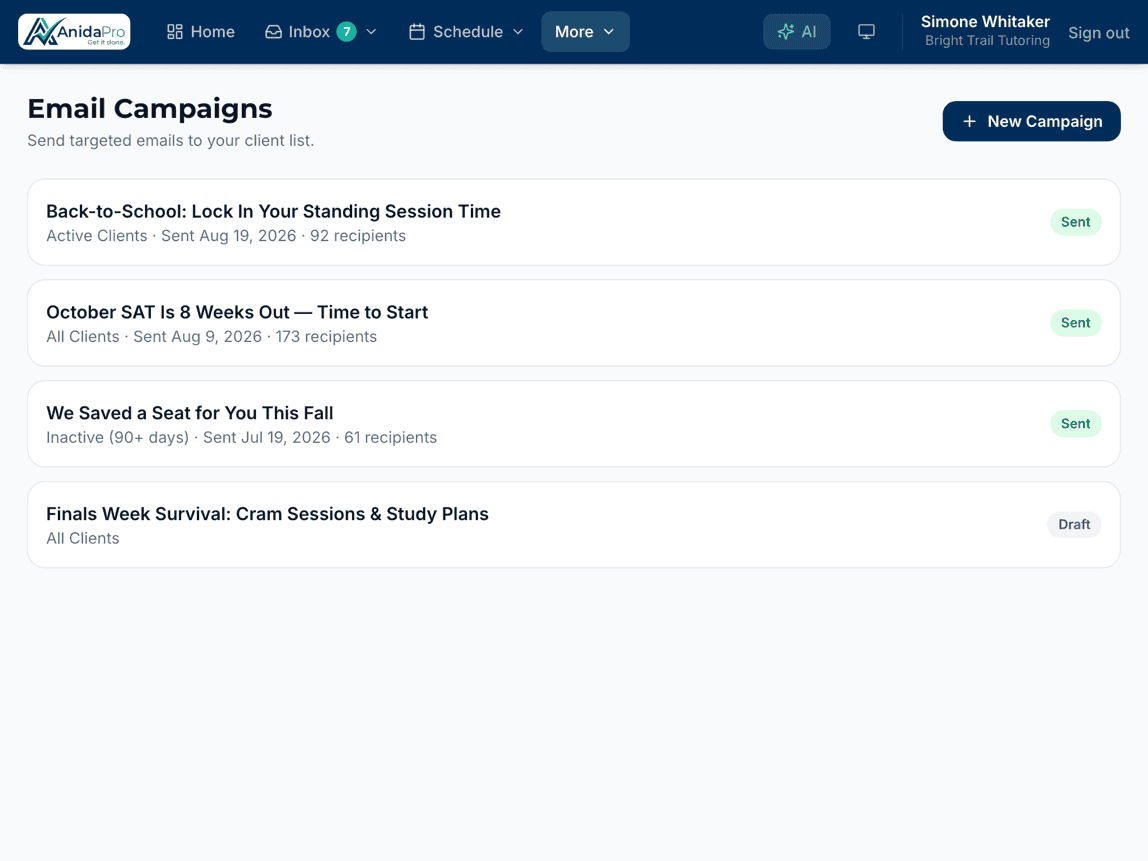Click the Email Campaigns page heading
Image resolution: width=1148 pixels, height=861 pixels.
tap(150, 109)
